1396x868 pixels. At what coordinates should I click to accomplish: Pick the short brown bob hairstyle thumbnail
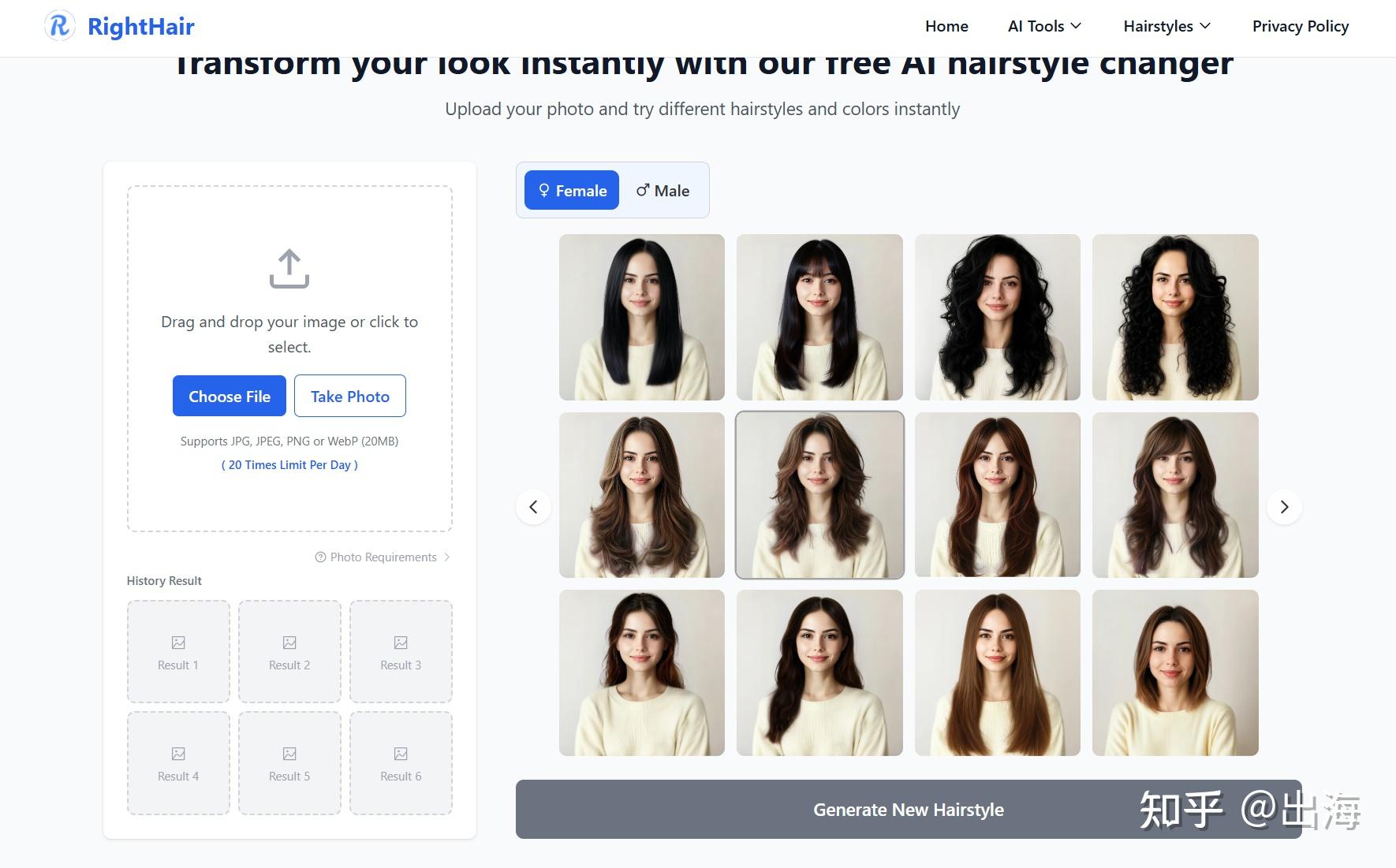tap(1175, 673)
